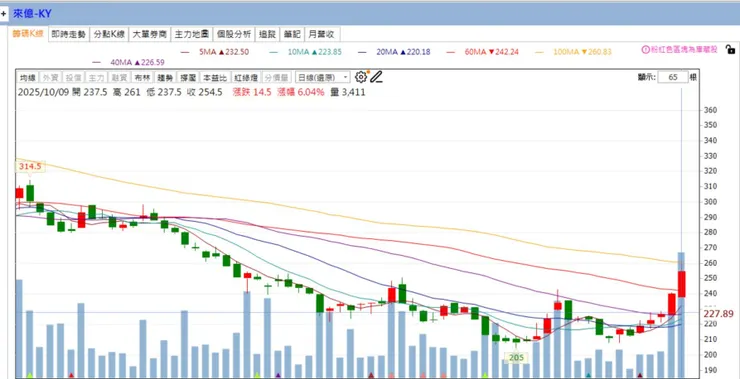Click the 漲跌 14.5 change value
The image size is (740, 379).
[252, 93]
